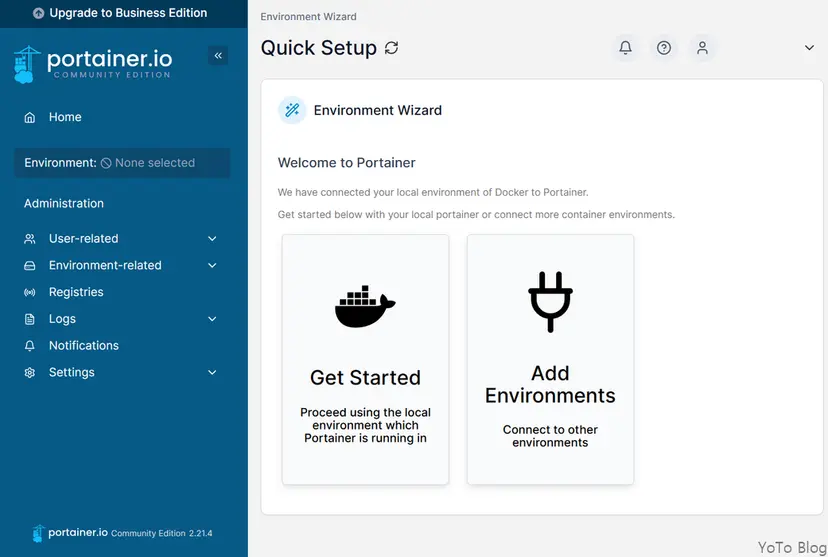Click text 'Get started below with your local portainer'
This screenshot has width=828, height=557.
[476, 215]
